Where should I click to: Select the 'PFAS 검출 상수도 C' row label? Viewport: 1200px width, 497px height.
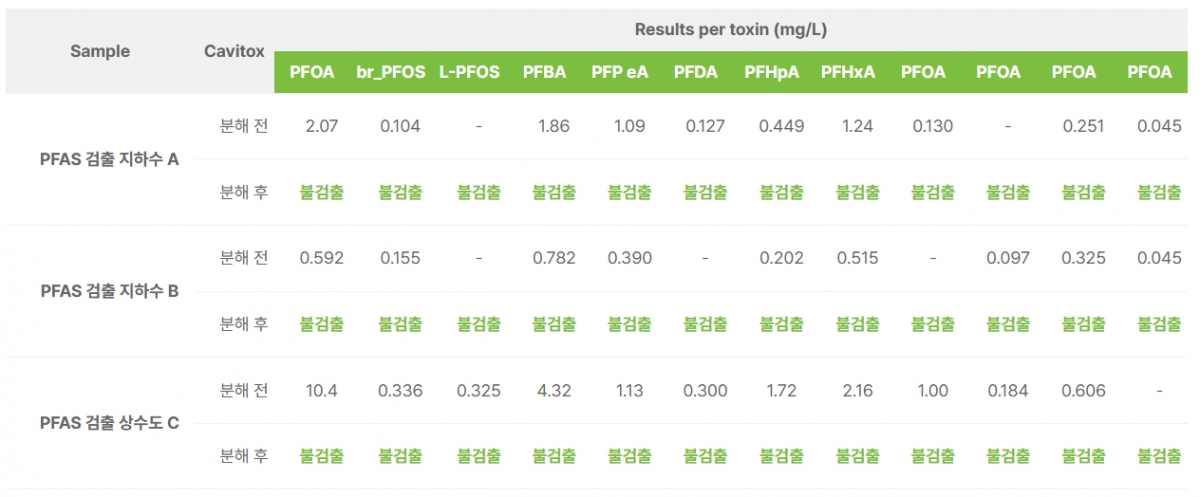click(x=110, y=423)
